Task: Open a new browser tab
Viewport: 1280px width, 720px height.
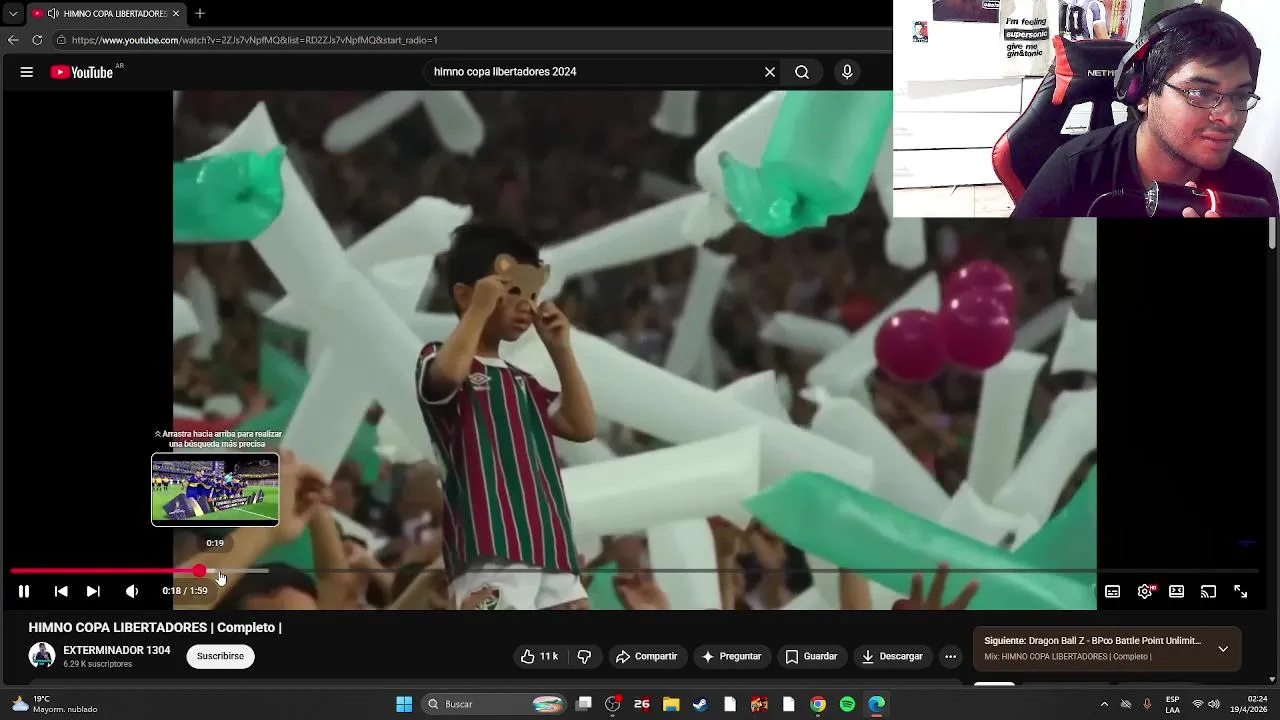Action: tap(200, 14)
